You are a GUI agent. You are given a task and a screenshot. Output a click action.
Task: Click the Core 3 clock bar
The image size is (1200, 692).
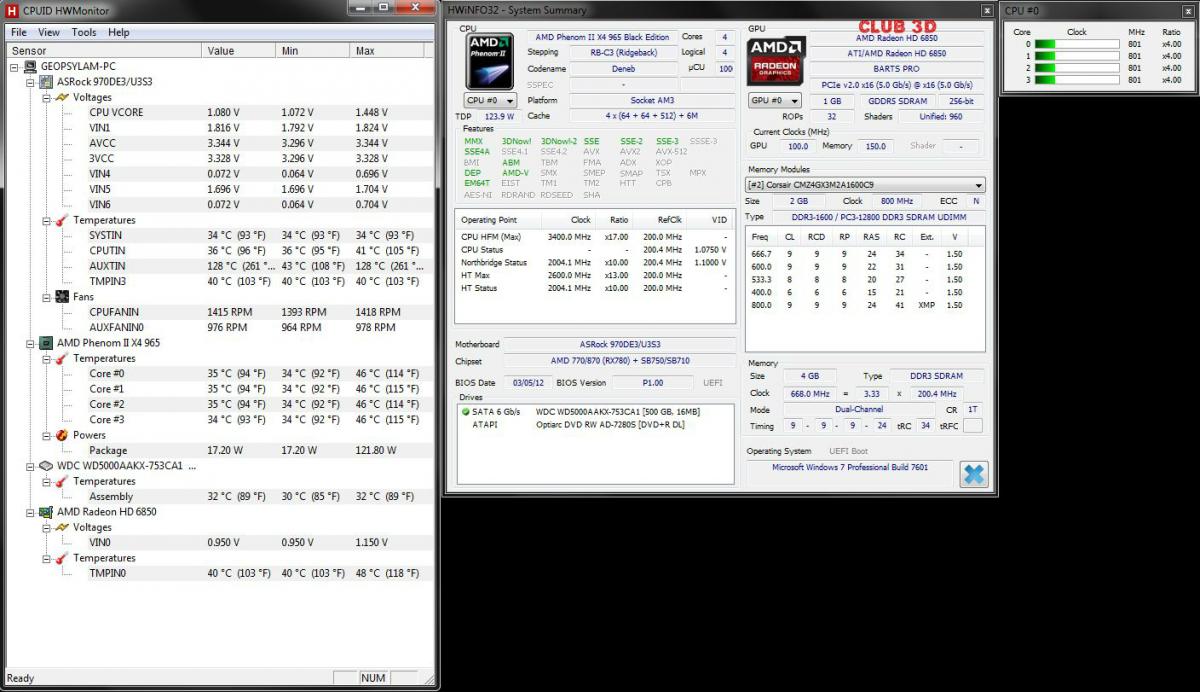[1076, 80]
